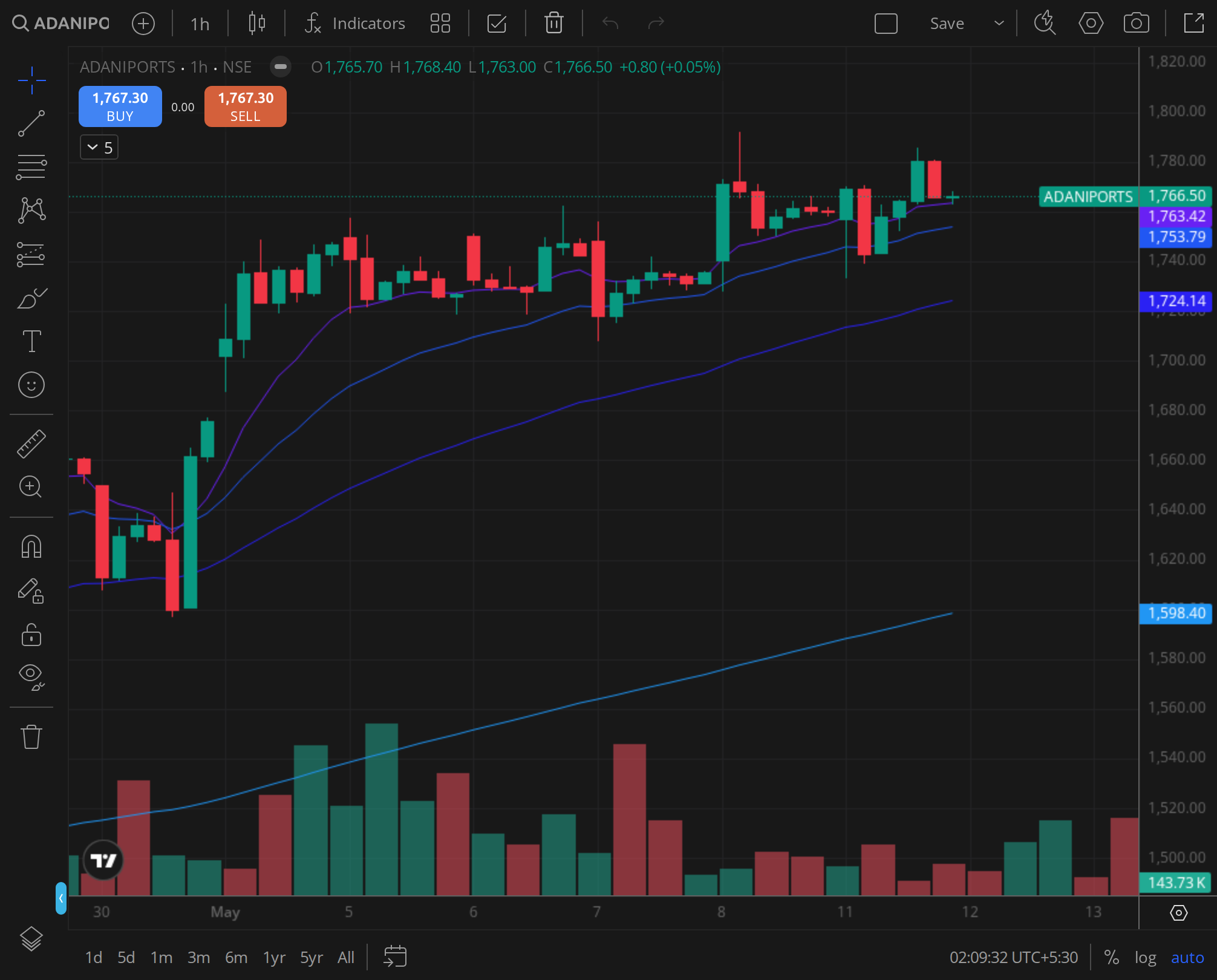Click the BUY 1,767.30 button

coord(120,106)
